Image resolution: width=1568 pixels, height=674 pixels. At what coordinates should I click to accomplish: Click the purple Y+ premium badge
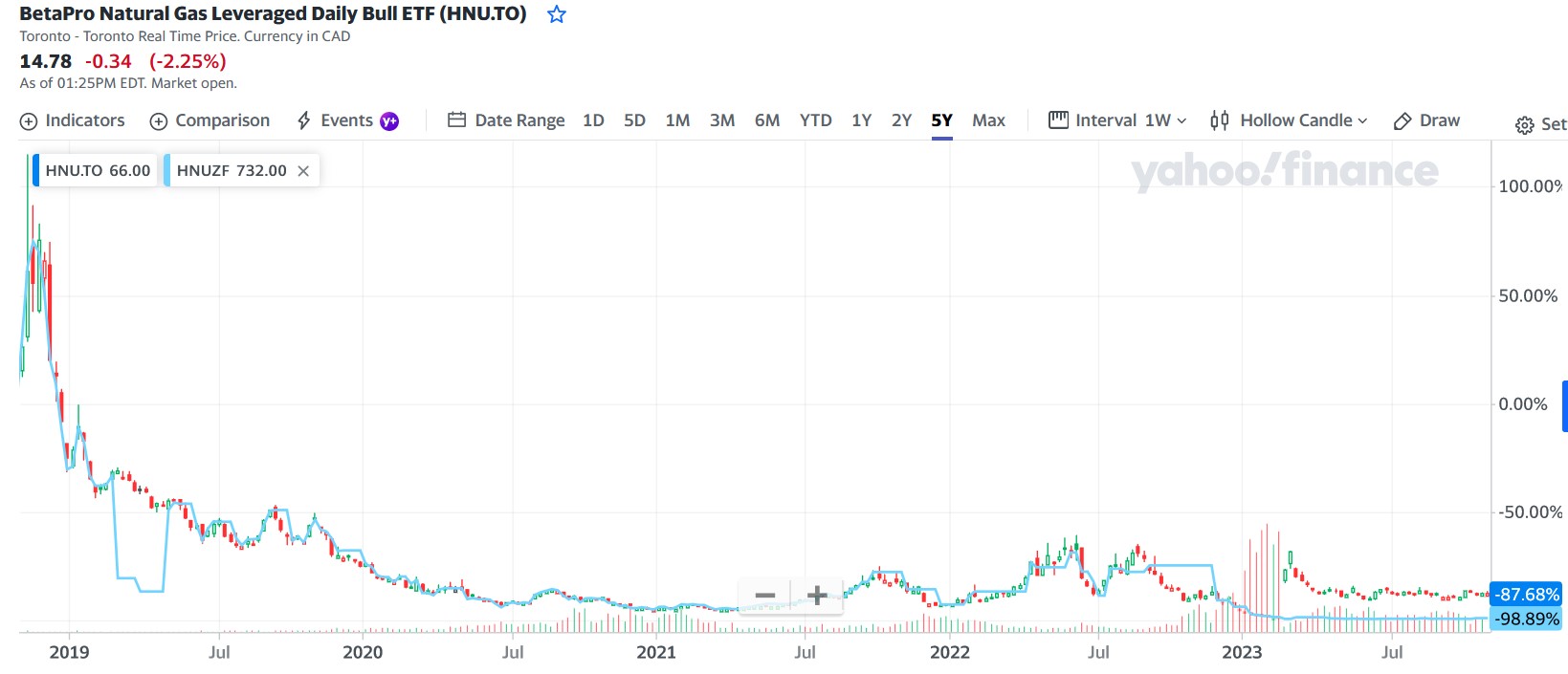pyautogui.click(x=389, y=121)
